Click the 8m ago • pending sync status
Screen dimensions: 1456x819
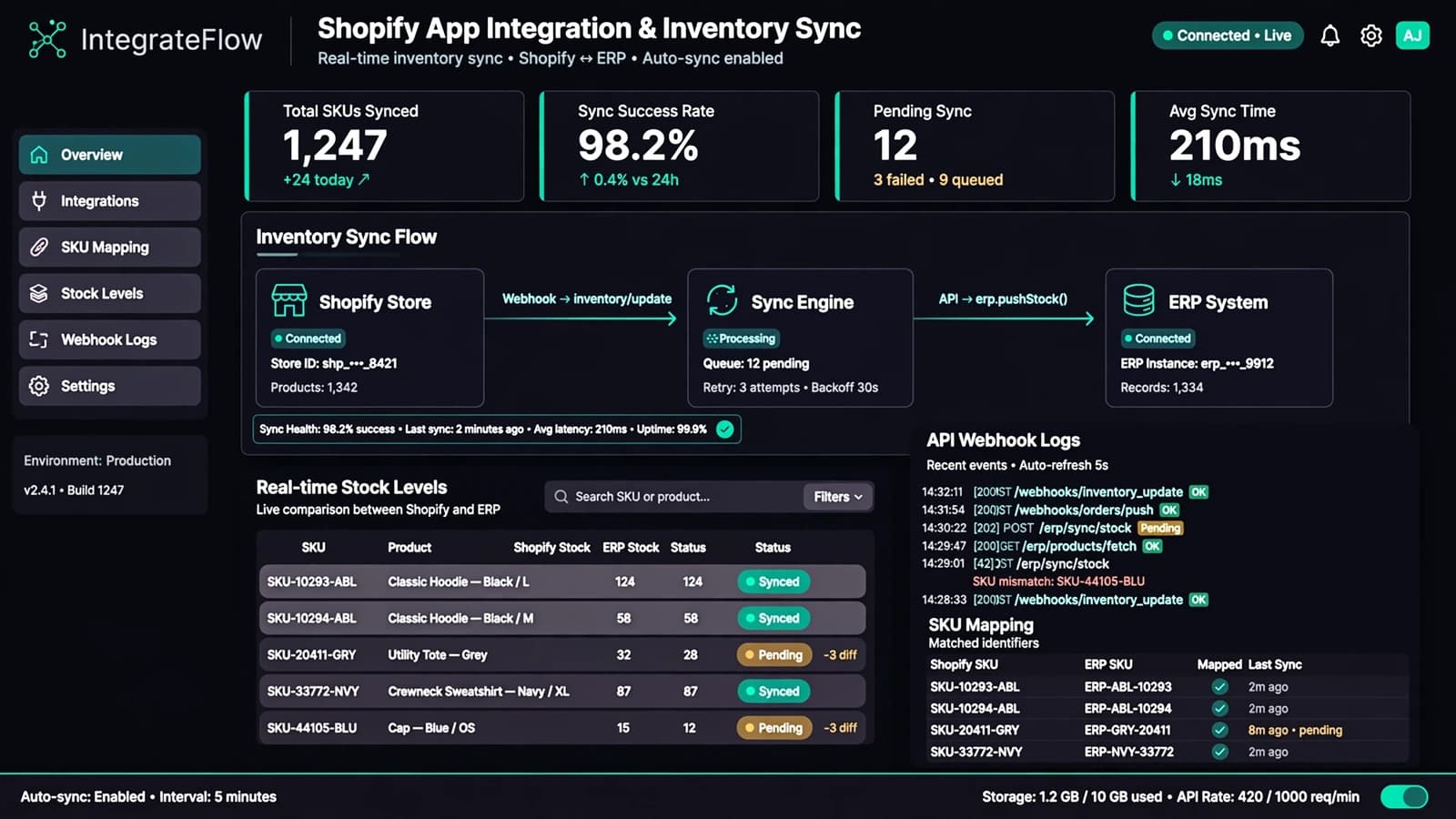(x=1295, y=730)
